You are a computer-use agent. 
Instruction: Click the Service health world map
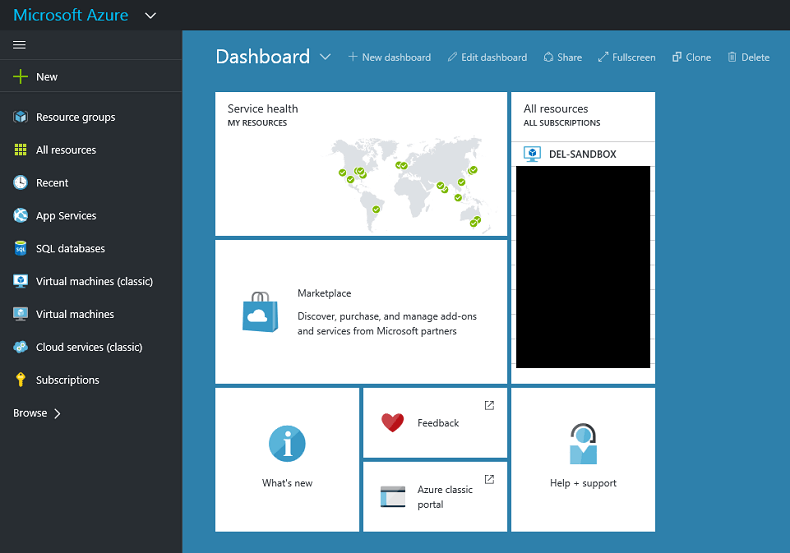coord(408,184)
